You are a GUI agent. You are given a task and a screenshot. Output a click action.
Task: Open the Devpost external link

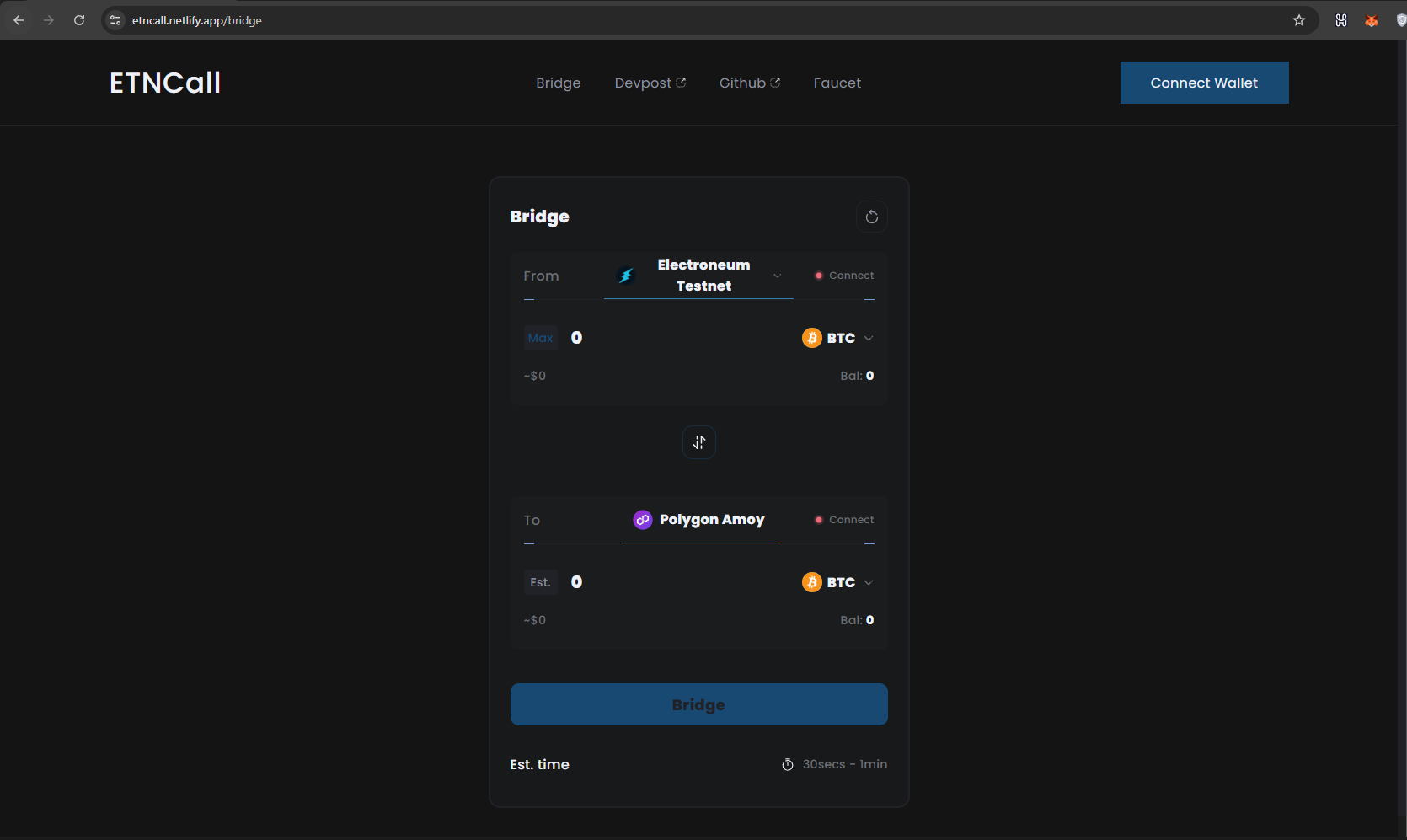pos(650,83)
